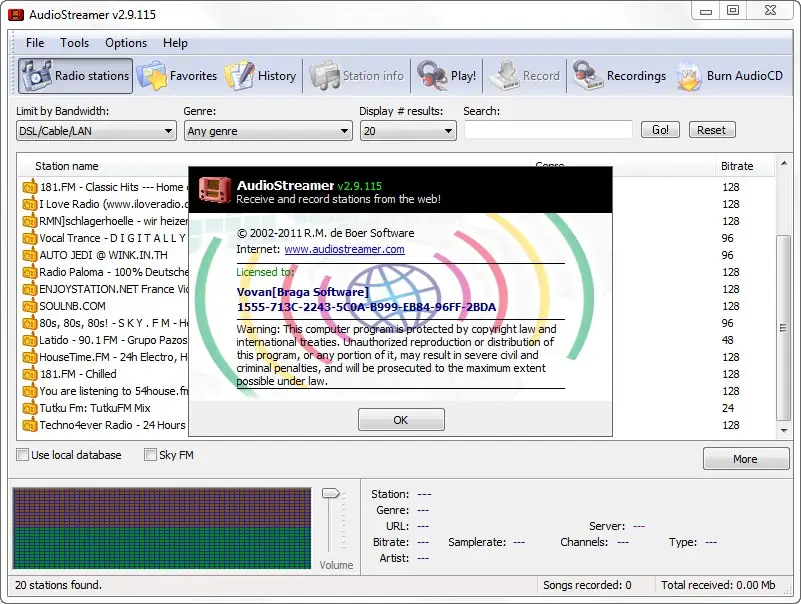Click the station list scroll down arrow
This screenshot has height=604, width=801.
[784, 431]
